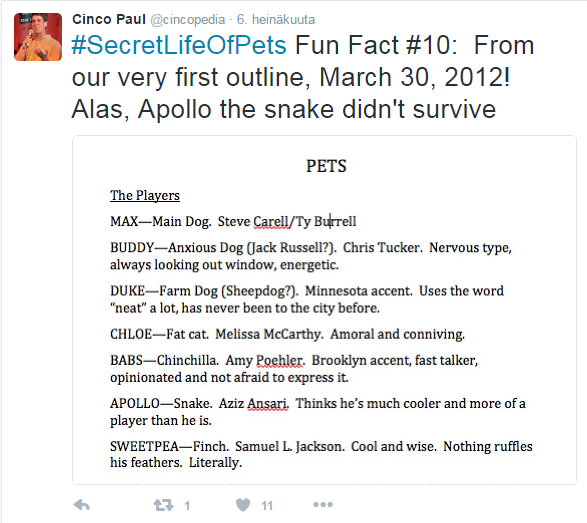
Task: Reply to Cinco Paul's tweet
Action: pyautogui.click(x=82, y=505)
